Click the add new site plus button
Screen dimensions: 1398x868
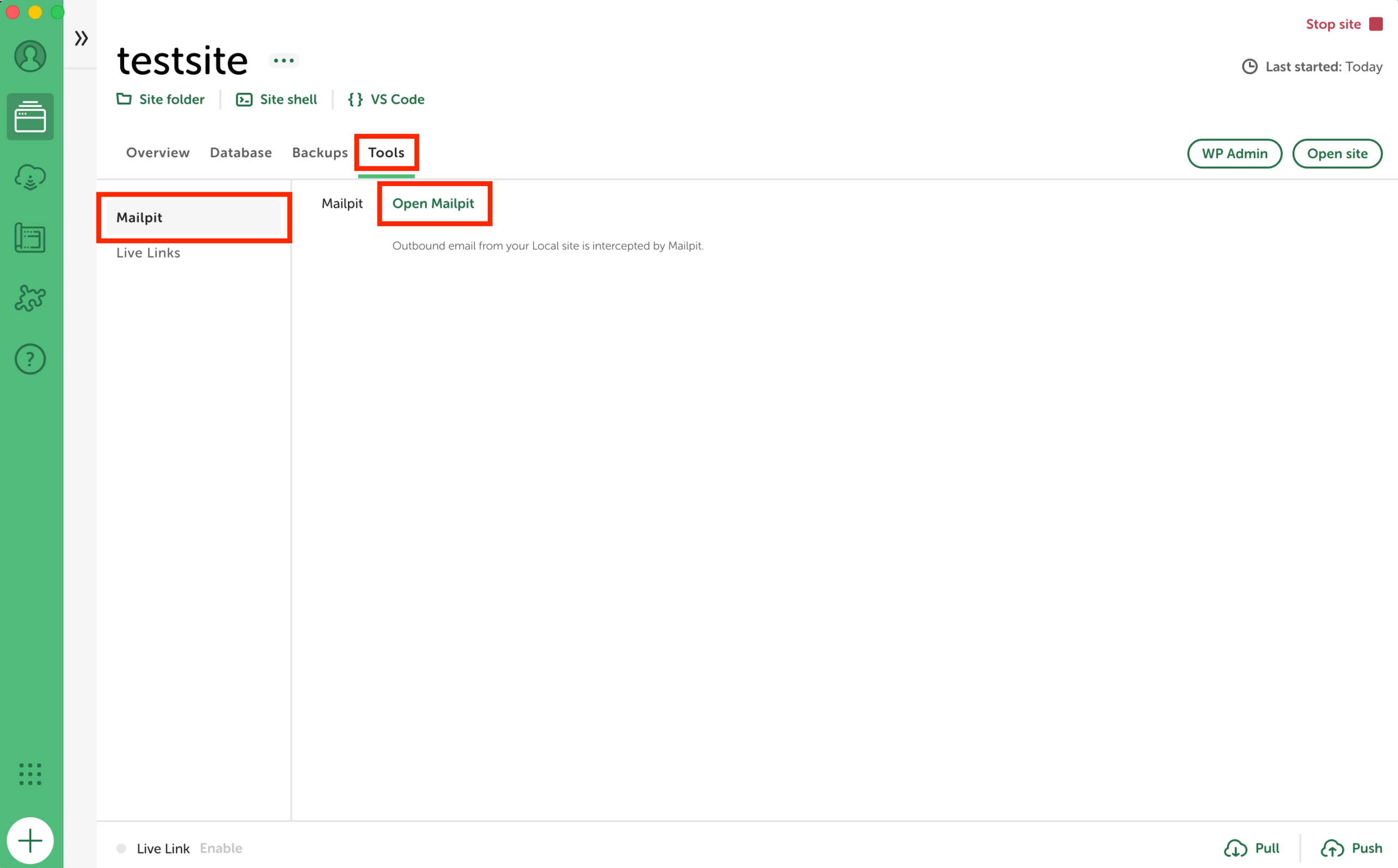[x=30, y=841]
